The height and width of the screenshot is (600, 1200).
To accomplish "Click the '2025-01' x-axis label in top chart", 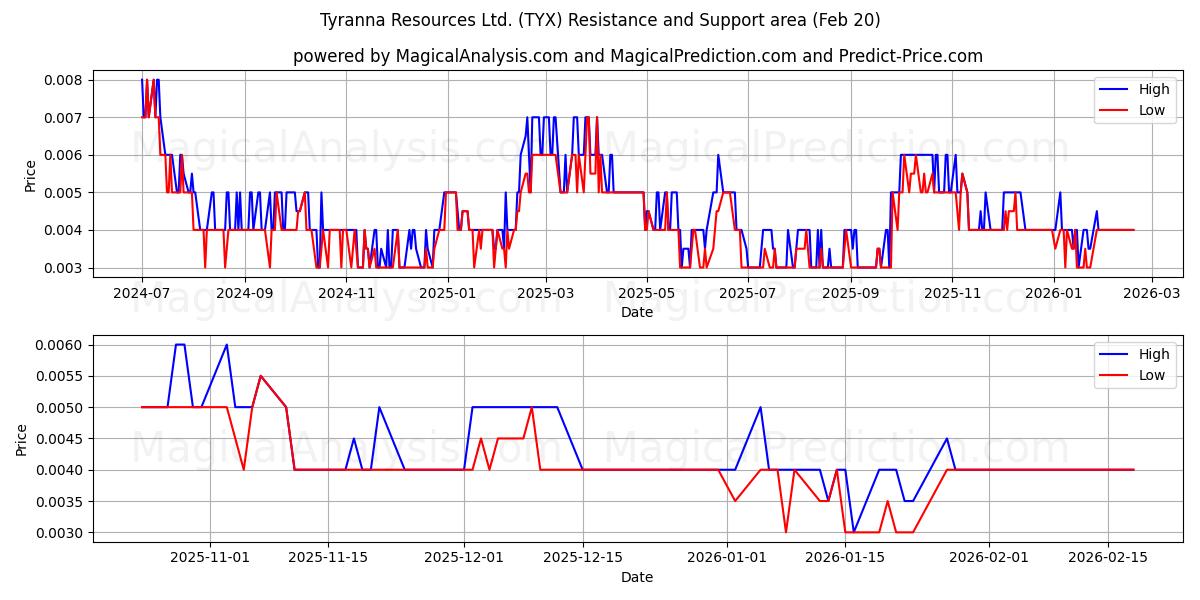I will (448, 294).
